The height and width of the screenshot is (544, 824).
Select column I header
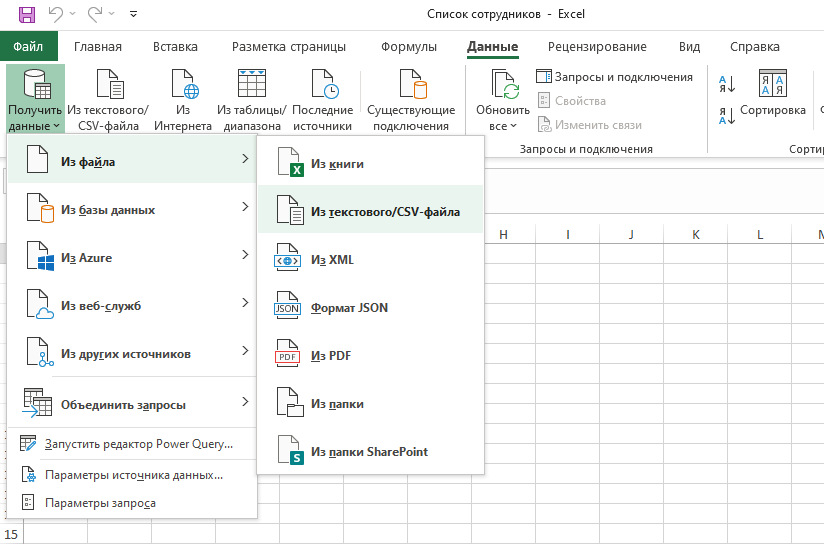coord(568,234)
